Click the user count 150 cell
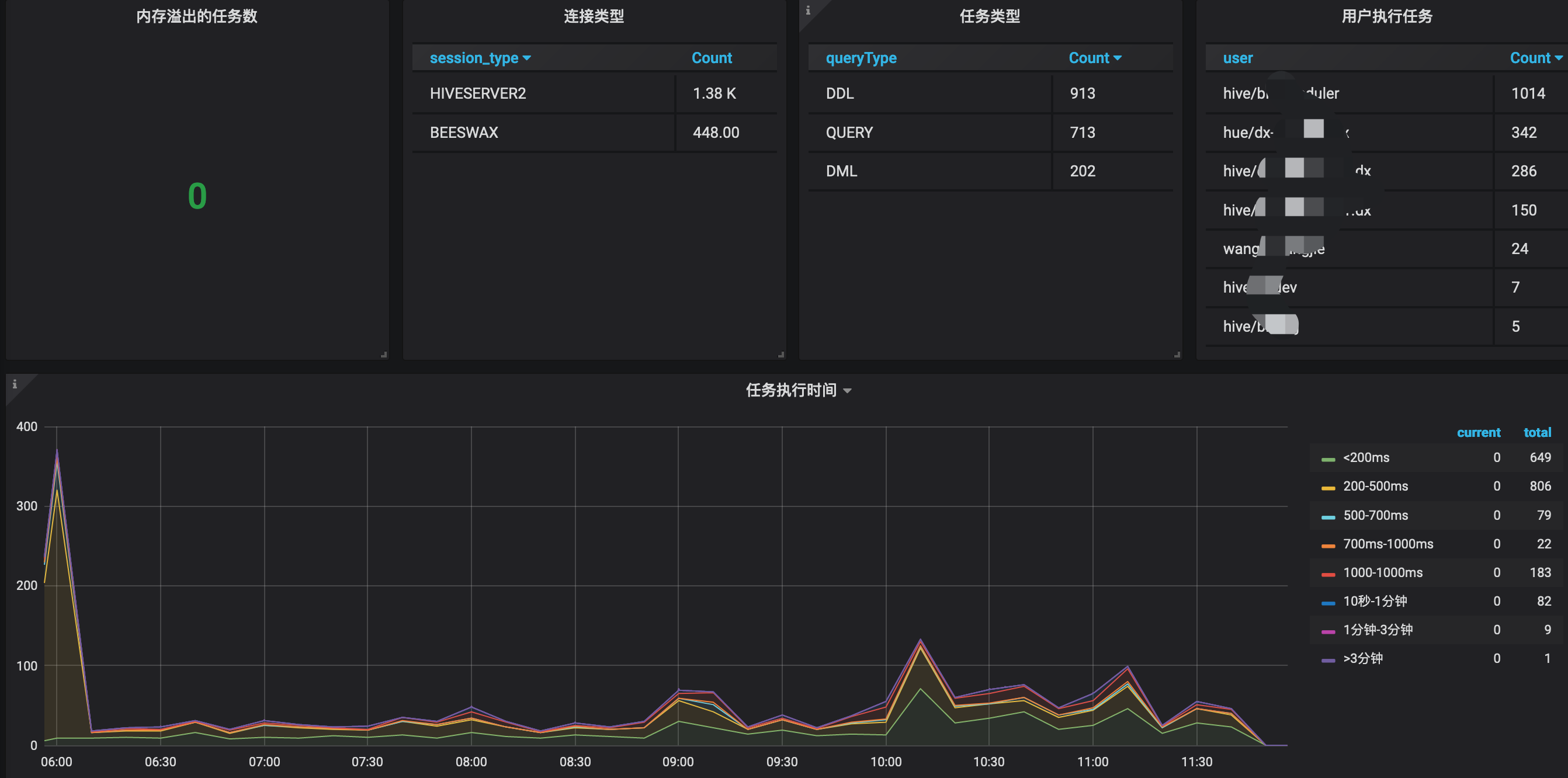Viewport: 1568px width, 778px height. (x=1530, y=210)
